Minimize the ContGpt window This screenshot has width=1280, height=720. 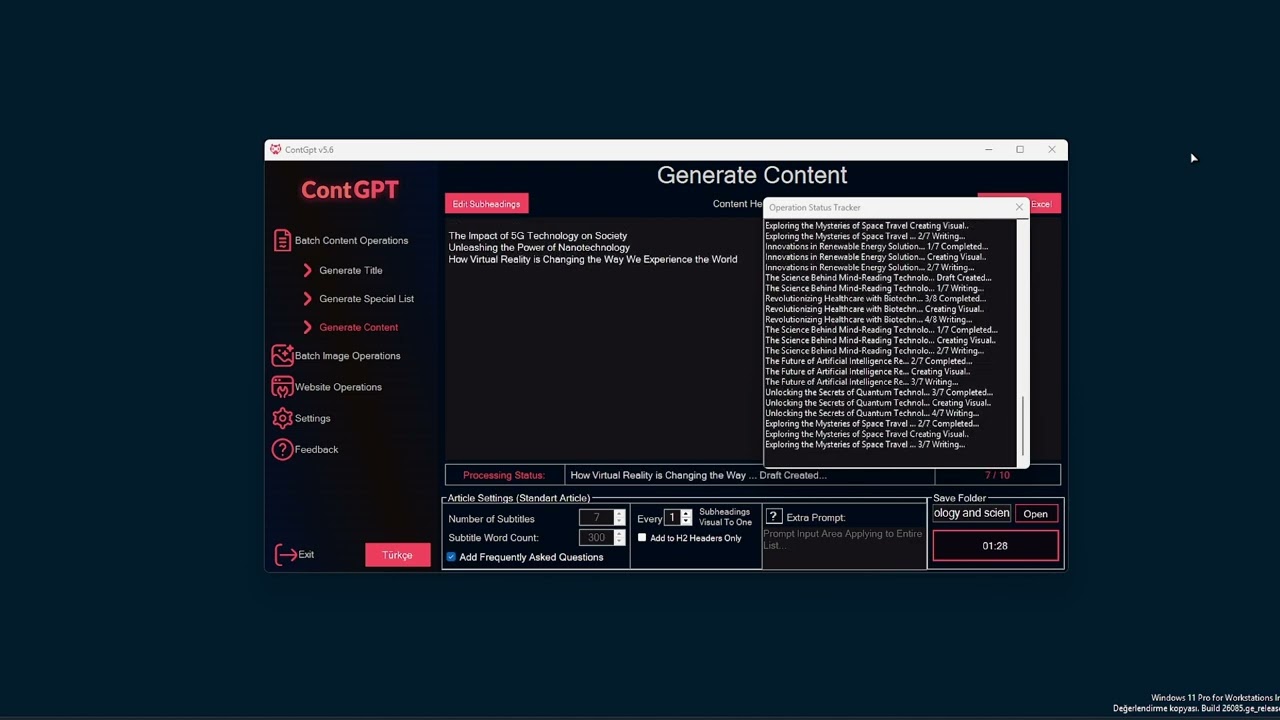[x=988, y=150]
